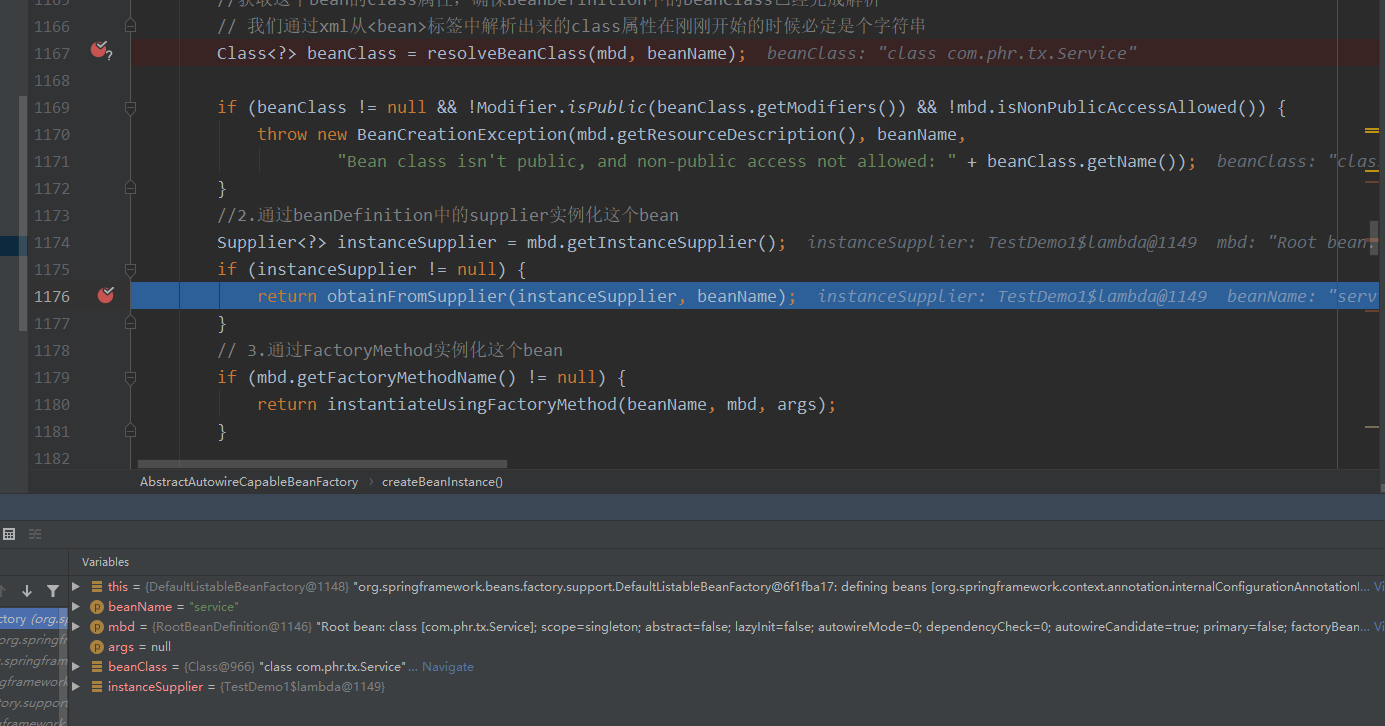Click the field icon beside 'this' variable
Viewport: 1385px width, 726px height.
click(97, 587)
